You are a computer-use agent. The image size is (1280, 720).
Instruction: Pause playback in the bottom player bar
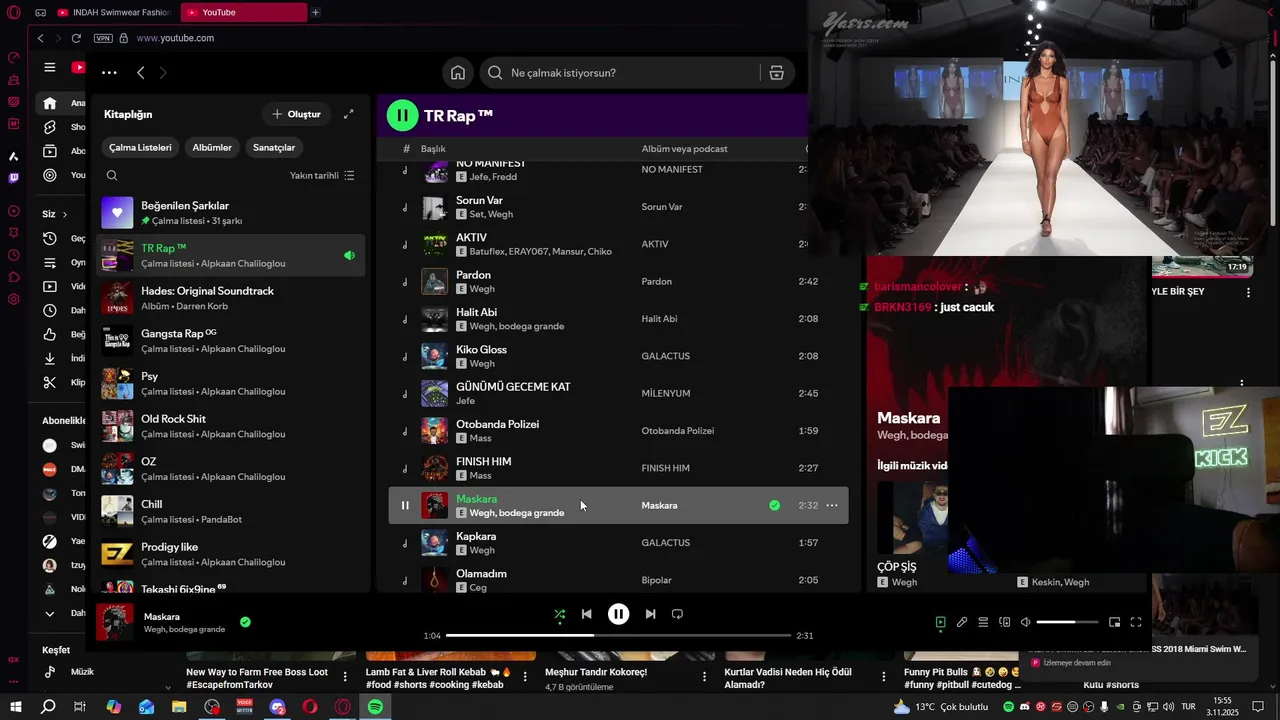point(618,614)
